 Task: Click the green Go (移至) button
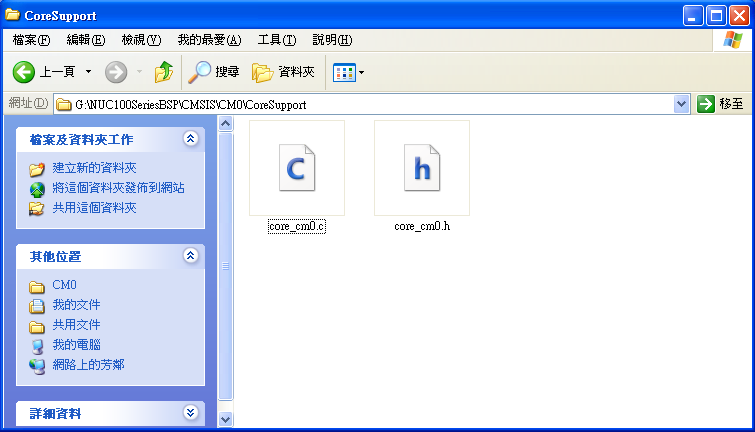720,104
